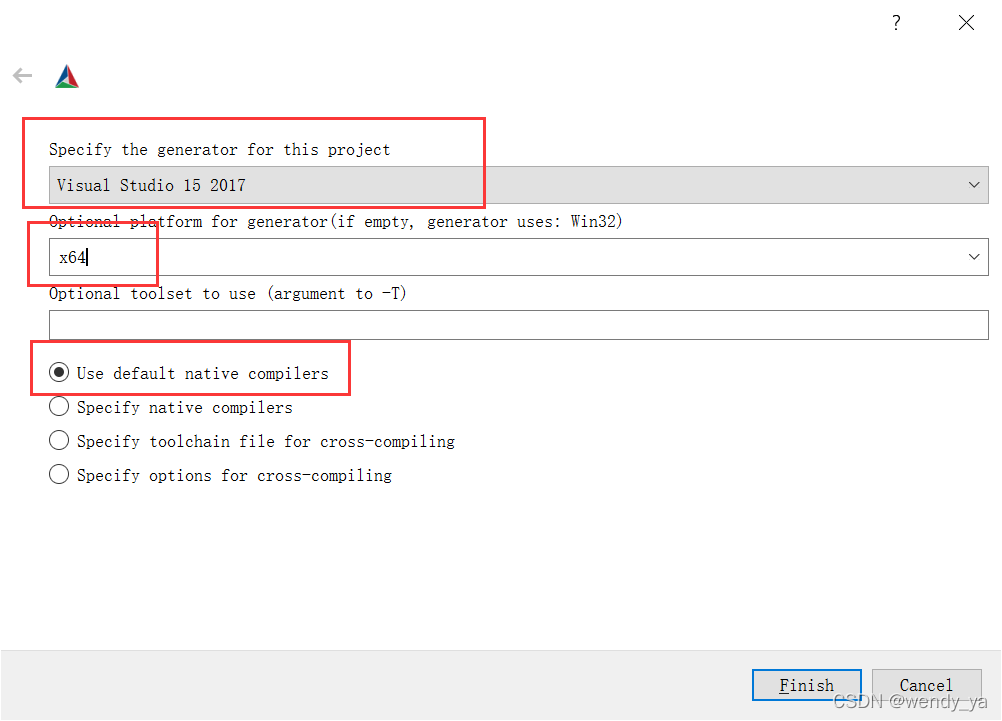Click the 'Optional platform for generator' label
Image resolution: width=1002 pixels, height=721 pixels.
[336, 221]
